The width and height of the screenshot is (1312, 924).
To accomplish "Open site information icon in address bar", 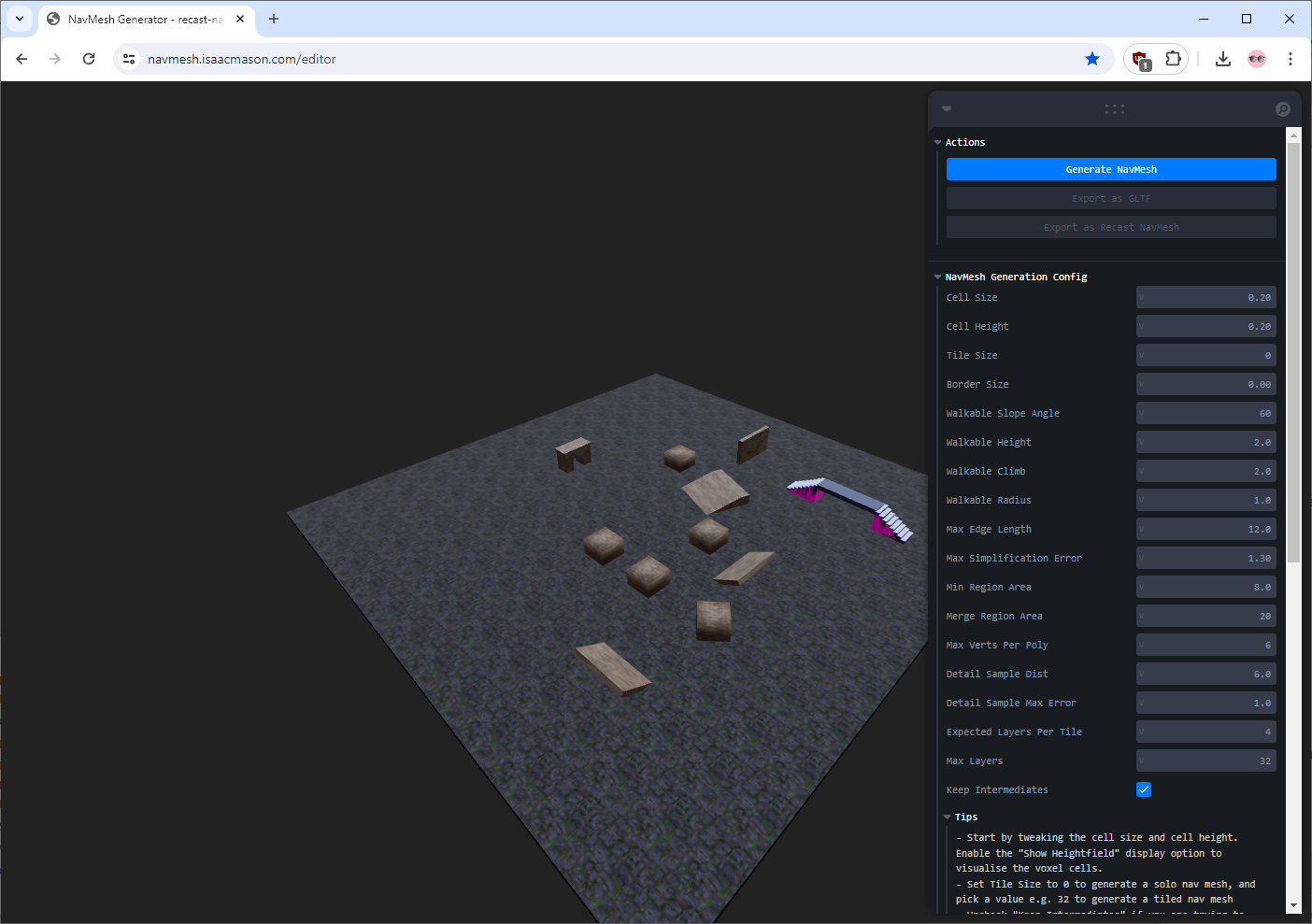I will 129,59.
